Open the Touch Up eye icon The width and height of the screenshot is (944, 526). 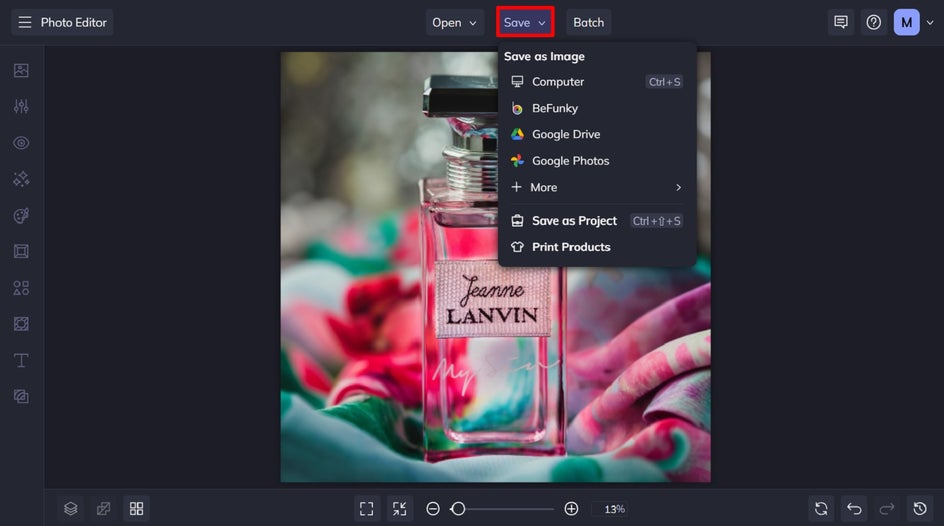pyautogui.click(x=21, y=143)
